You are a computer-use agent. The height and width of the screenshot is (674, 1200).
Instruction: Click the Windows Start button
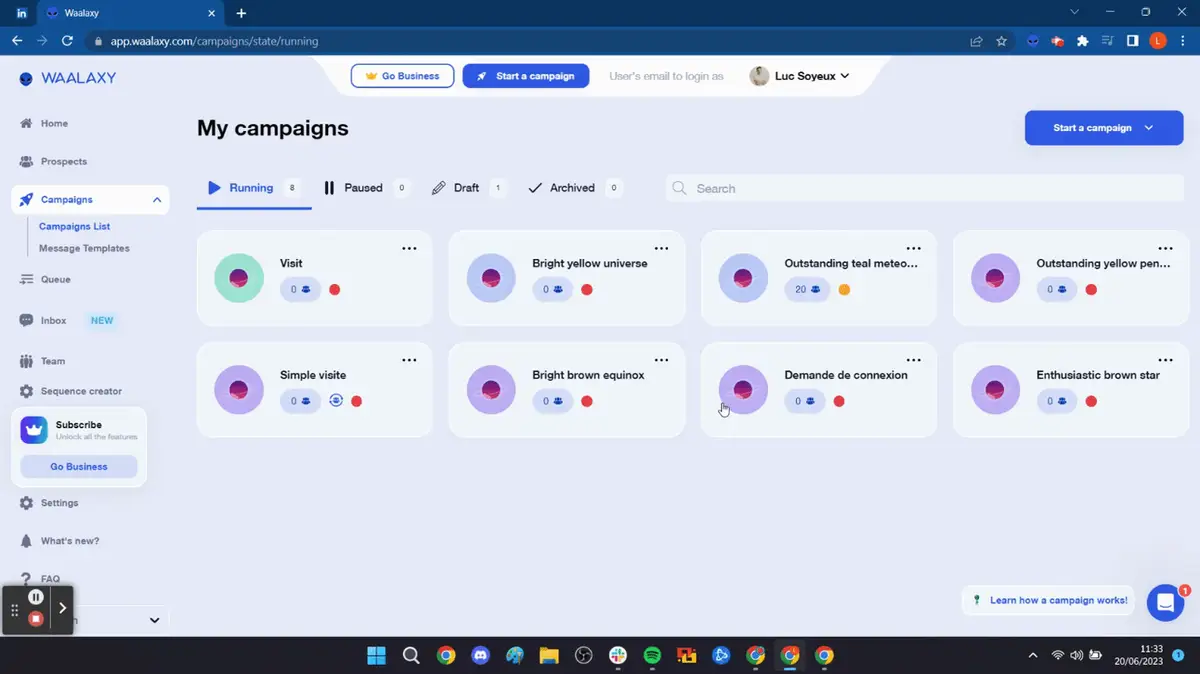376,656
